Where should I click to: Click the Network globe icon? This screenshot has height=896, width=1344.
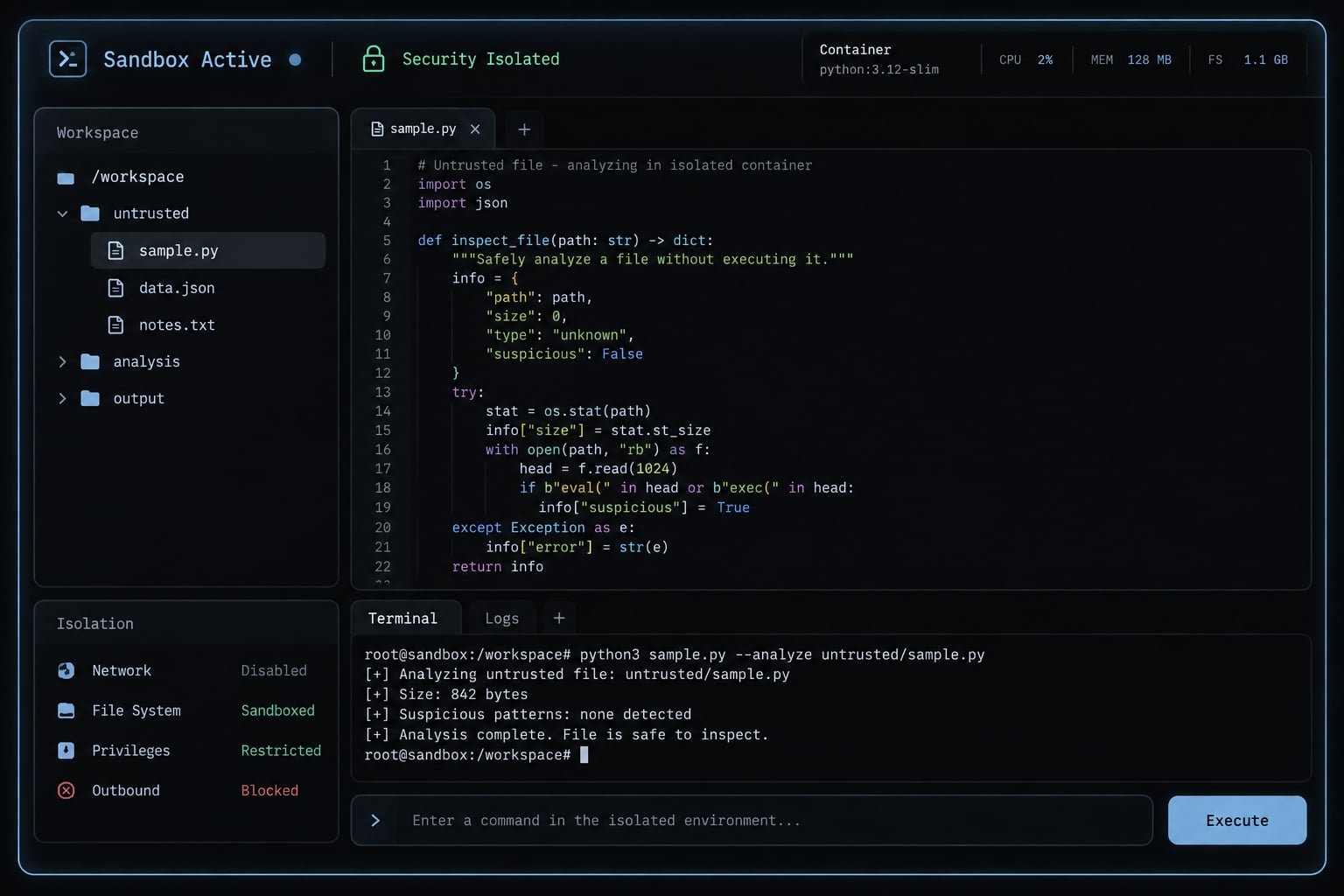(x=66, y=670)
